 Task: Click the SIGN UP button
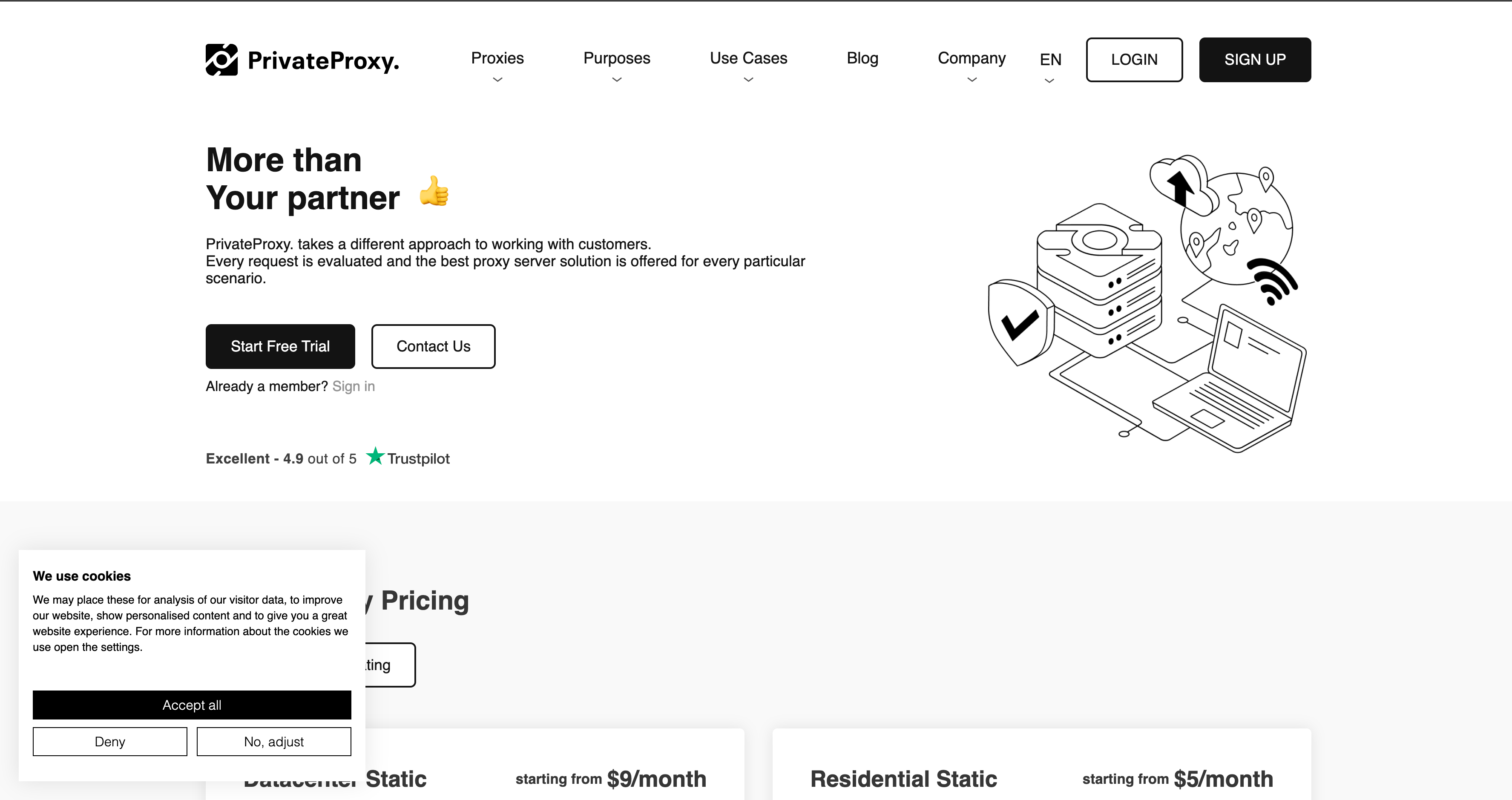1254,60
